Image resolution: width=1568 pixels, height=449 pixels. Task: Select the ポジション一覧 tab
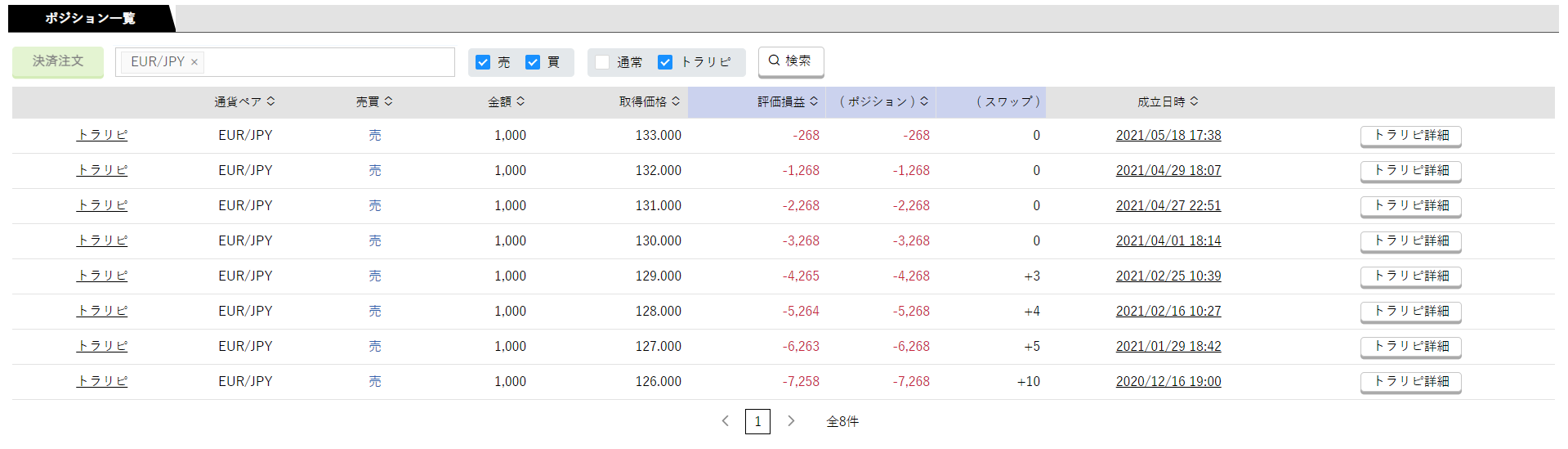(x=91, y=18)
